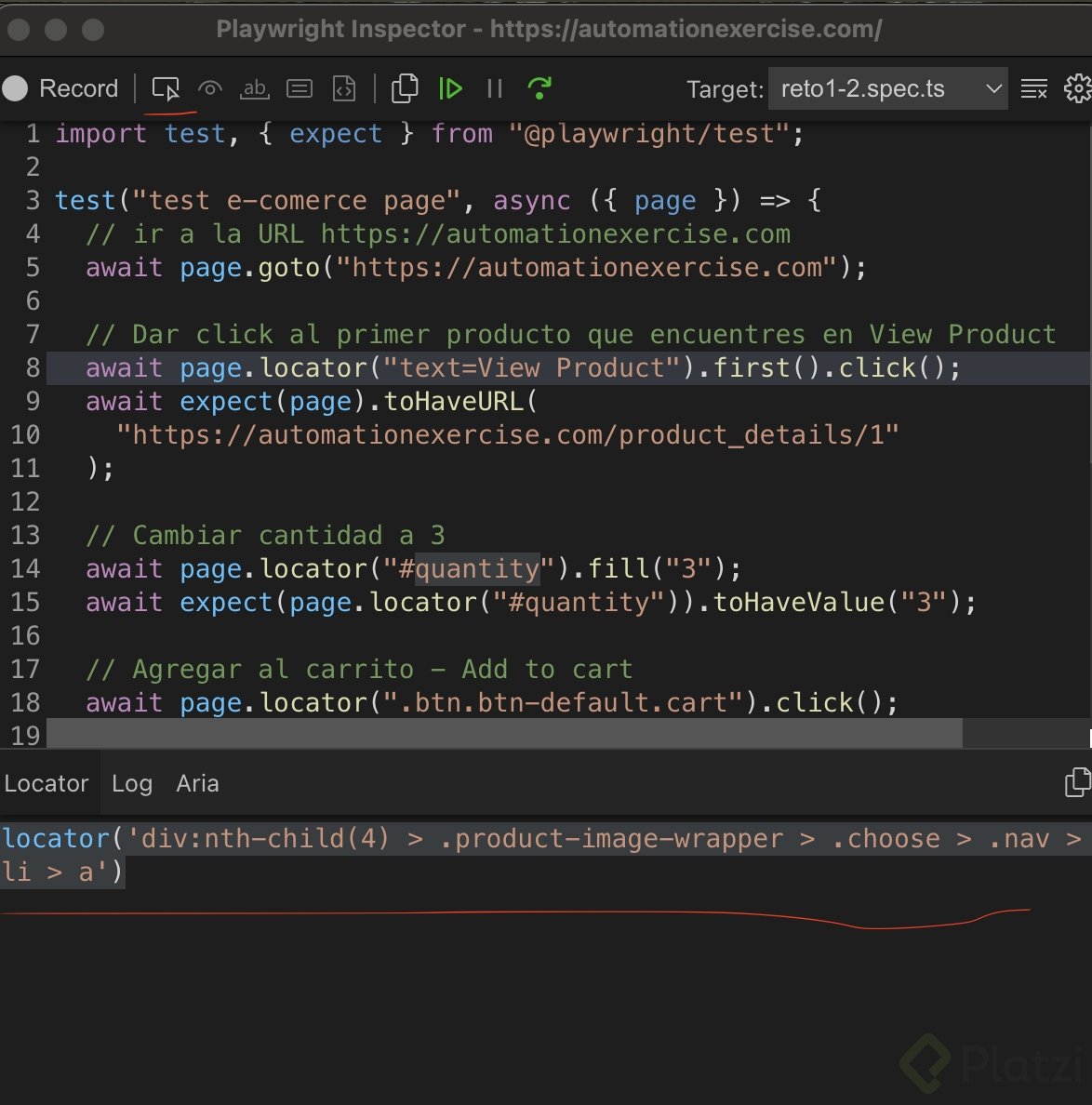Screen dimensions: 1092x1105
Task: Click the horizontal scrollbar under the code
Action: [x=504, y=734]
